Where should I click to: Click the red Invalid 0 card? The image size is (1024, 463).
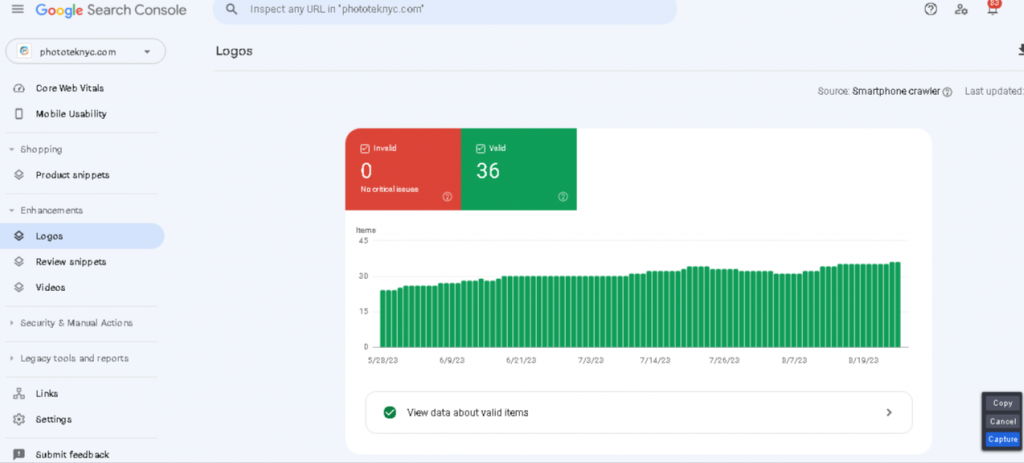pyautogui.click(x=403, y=169)
